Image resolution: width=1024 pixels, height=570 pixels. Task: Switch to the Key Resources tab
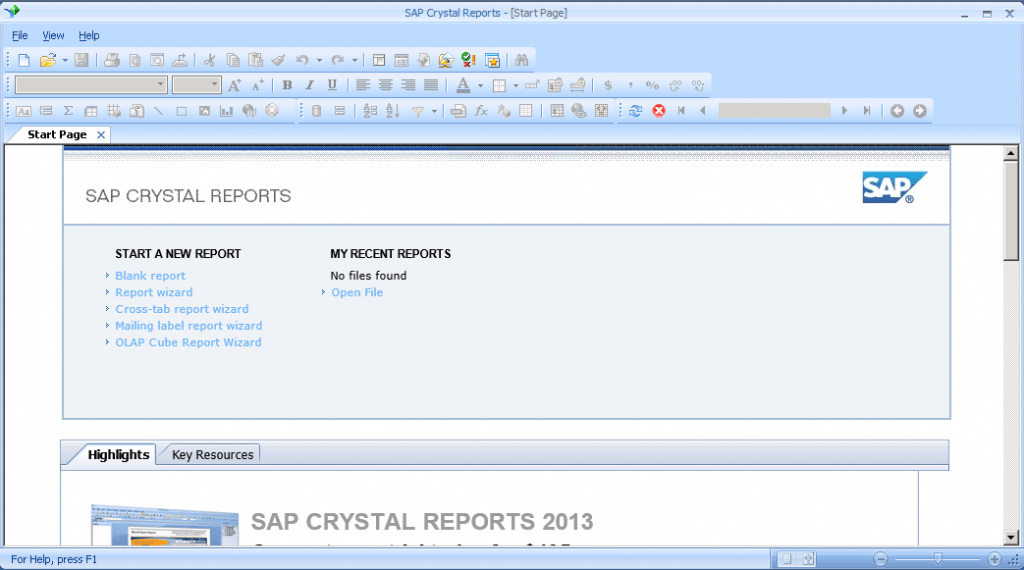pyautogui.click(x=212, y=455)
